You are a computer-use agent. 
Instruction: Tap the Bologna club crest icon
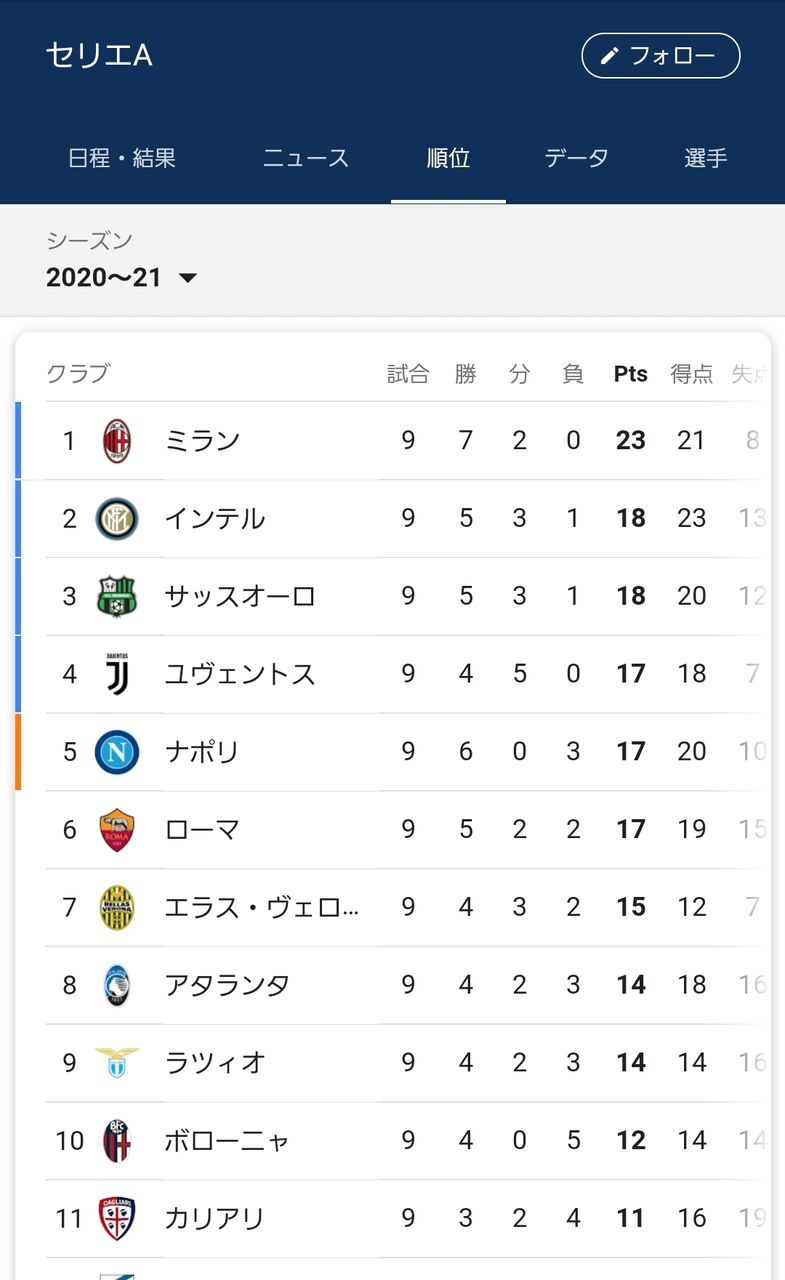[x=117, y=1141]
